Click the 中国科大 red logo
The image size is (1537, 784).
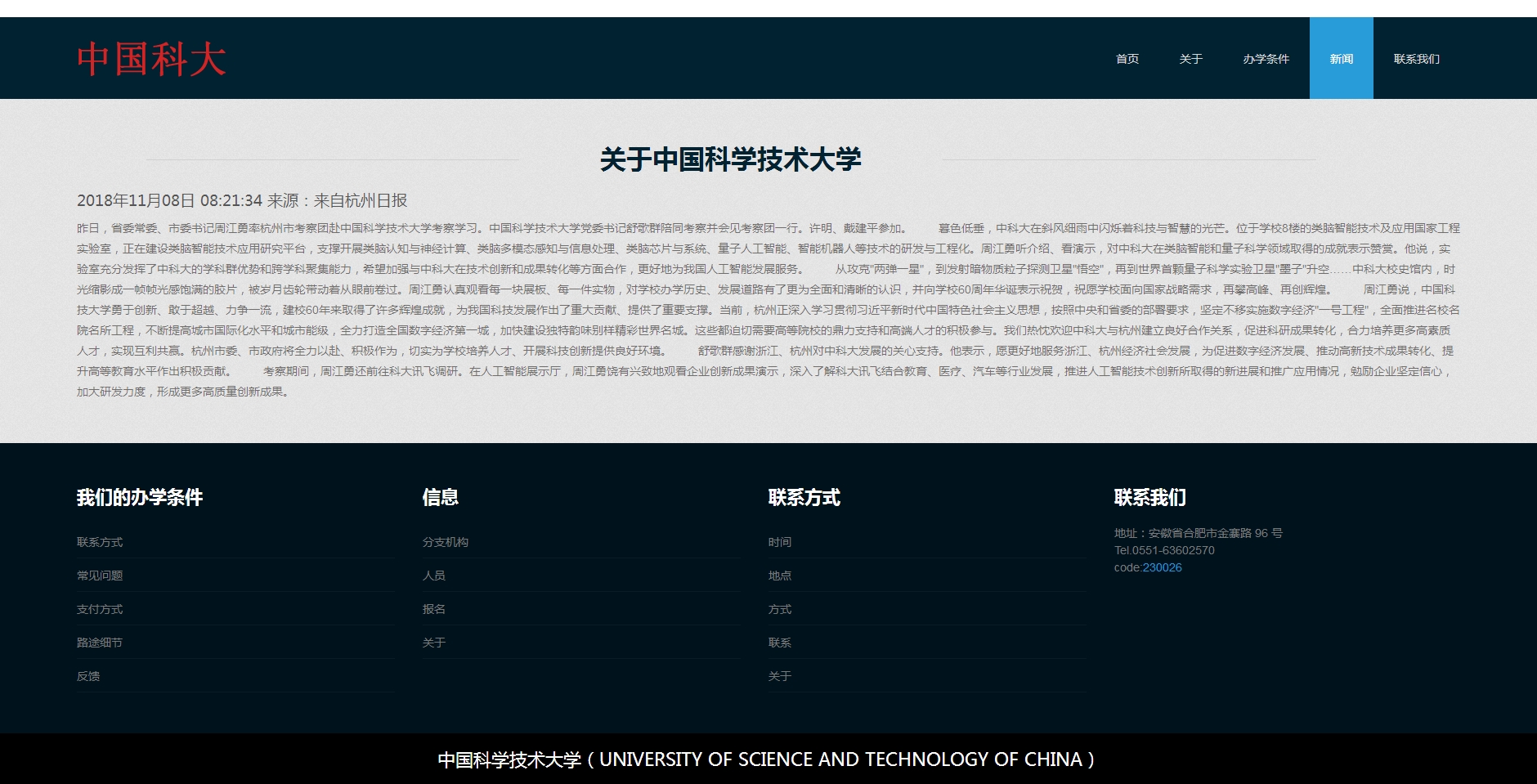pyautogui.click(x=151, y=60)
